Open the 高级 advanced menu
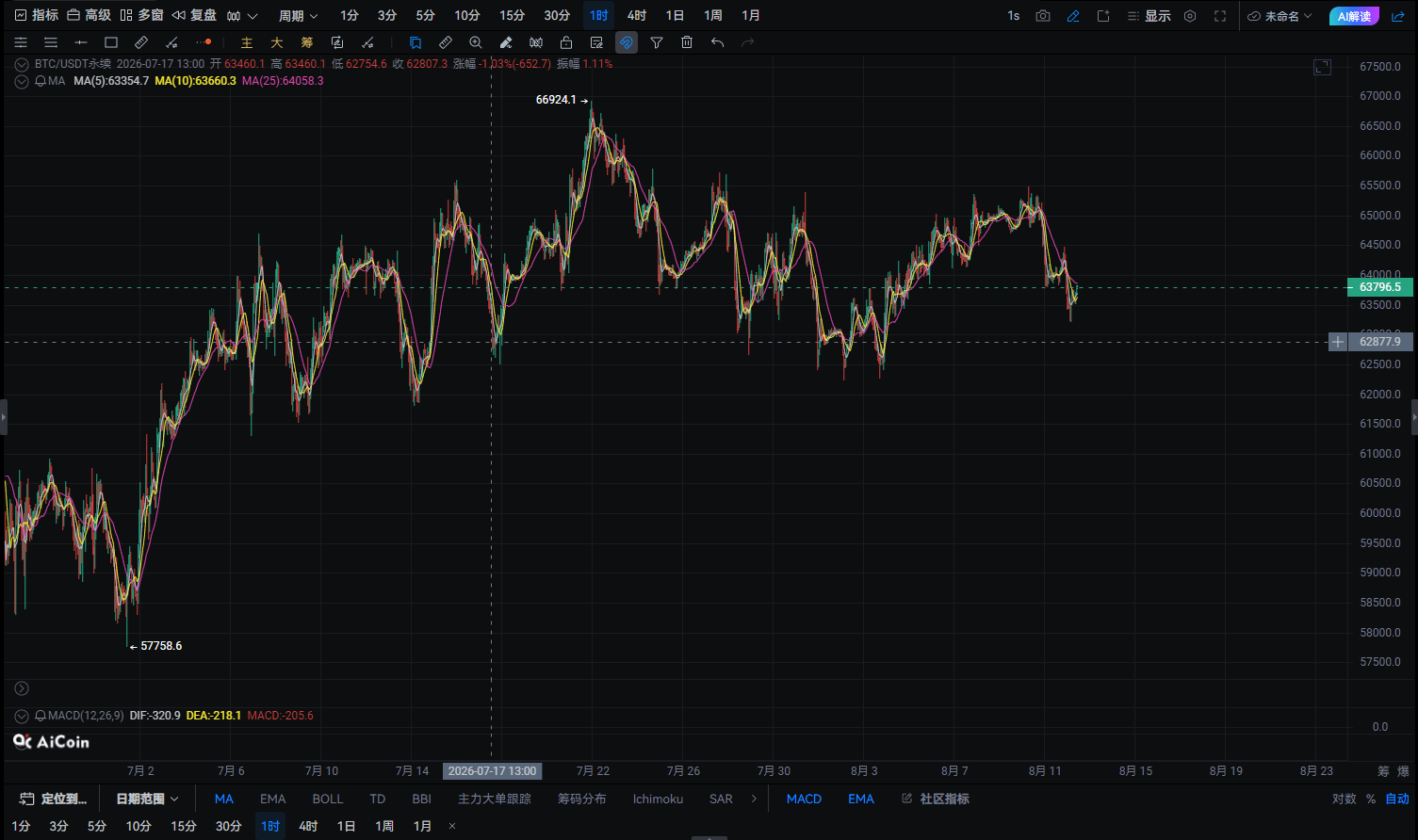Viewport: 1418px width, 840px height. tap(89, 16)
